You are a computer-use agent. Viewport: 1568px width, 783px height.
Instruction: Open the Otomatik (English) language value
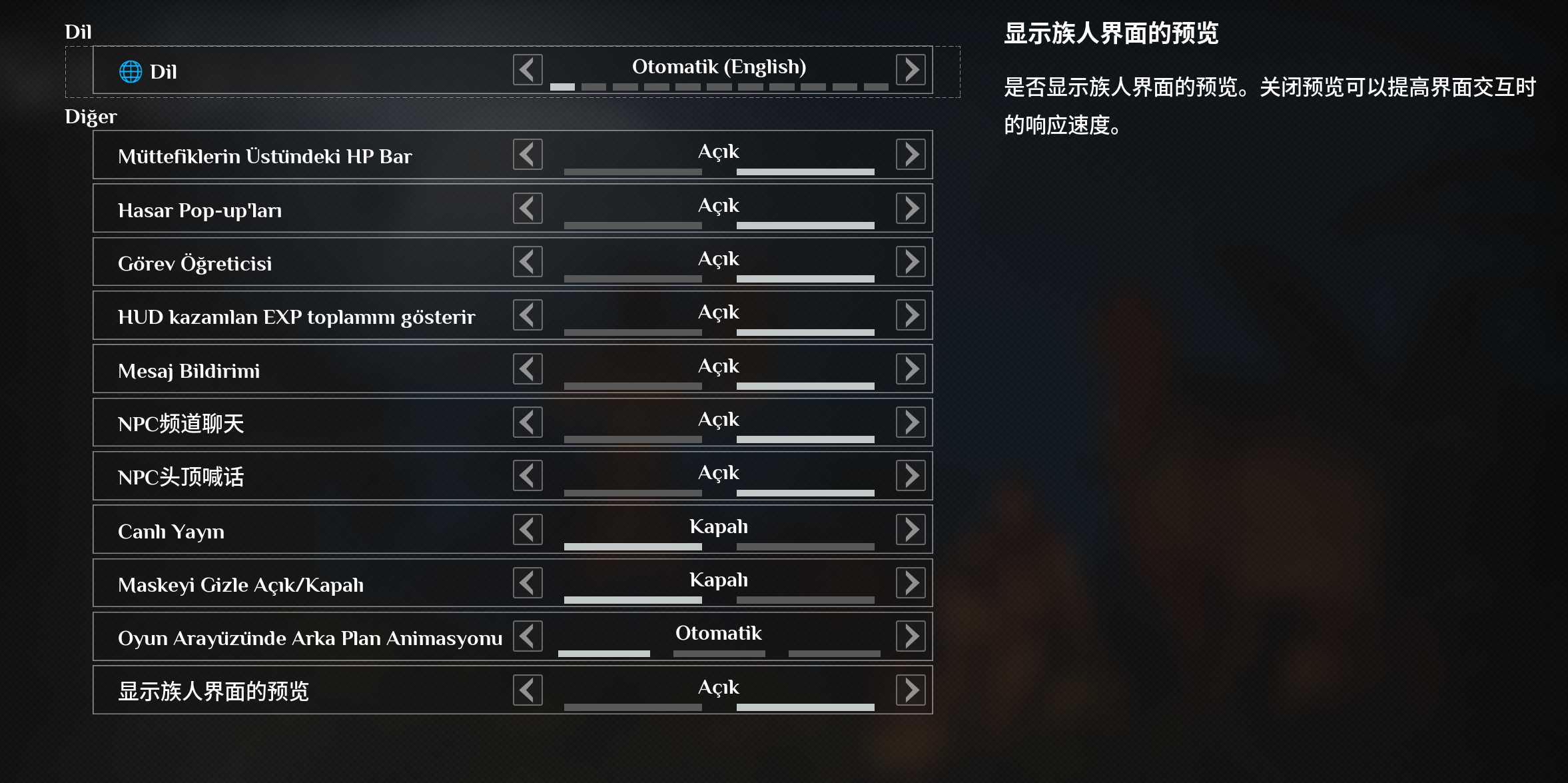click(x=718, y=67)
